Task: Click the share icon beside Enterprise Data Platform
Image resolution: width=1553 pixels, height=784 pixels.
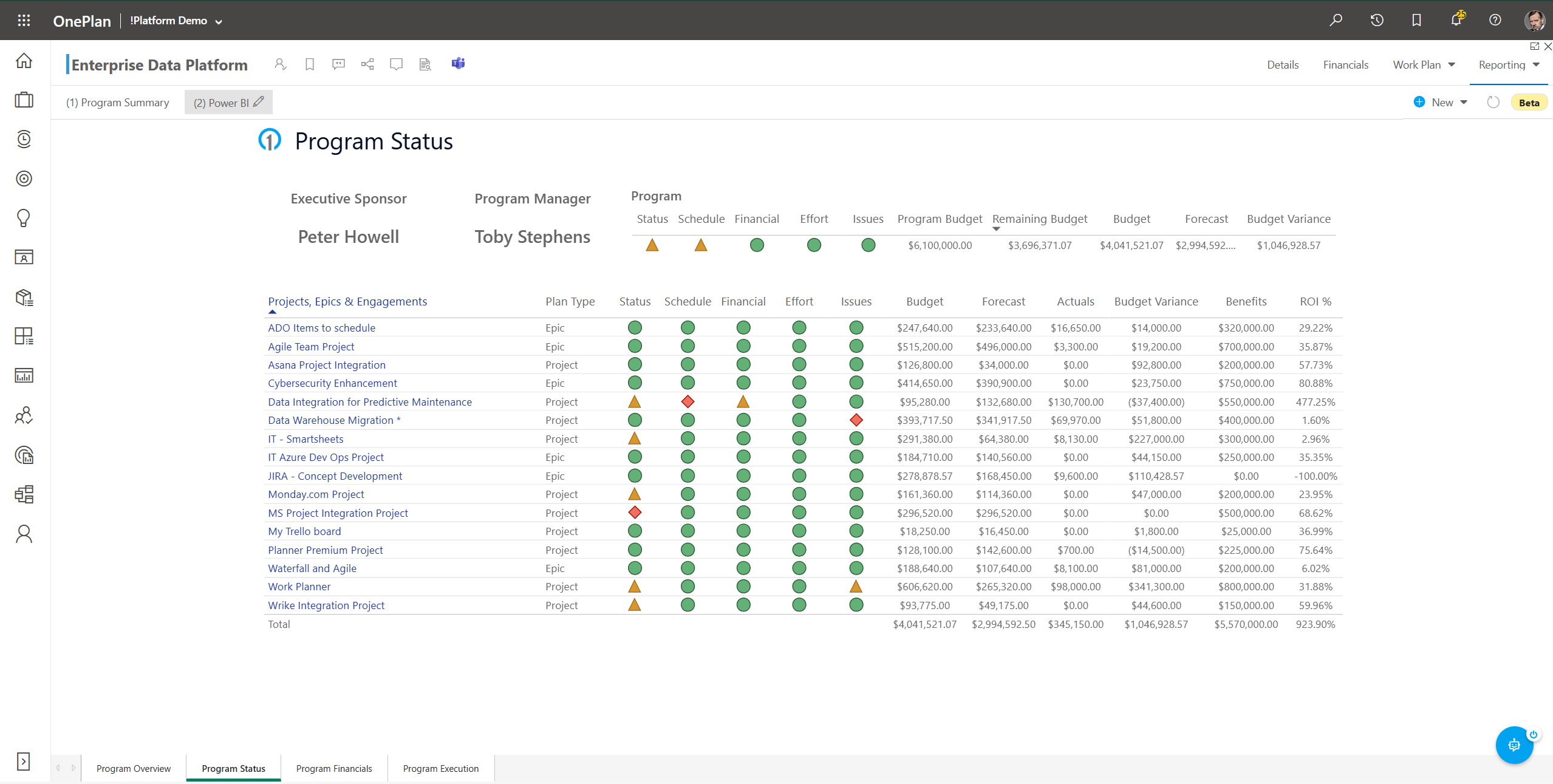Action: (x=367, y=64)
